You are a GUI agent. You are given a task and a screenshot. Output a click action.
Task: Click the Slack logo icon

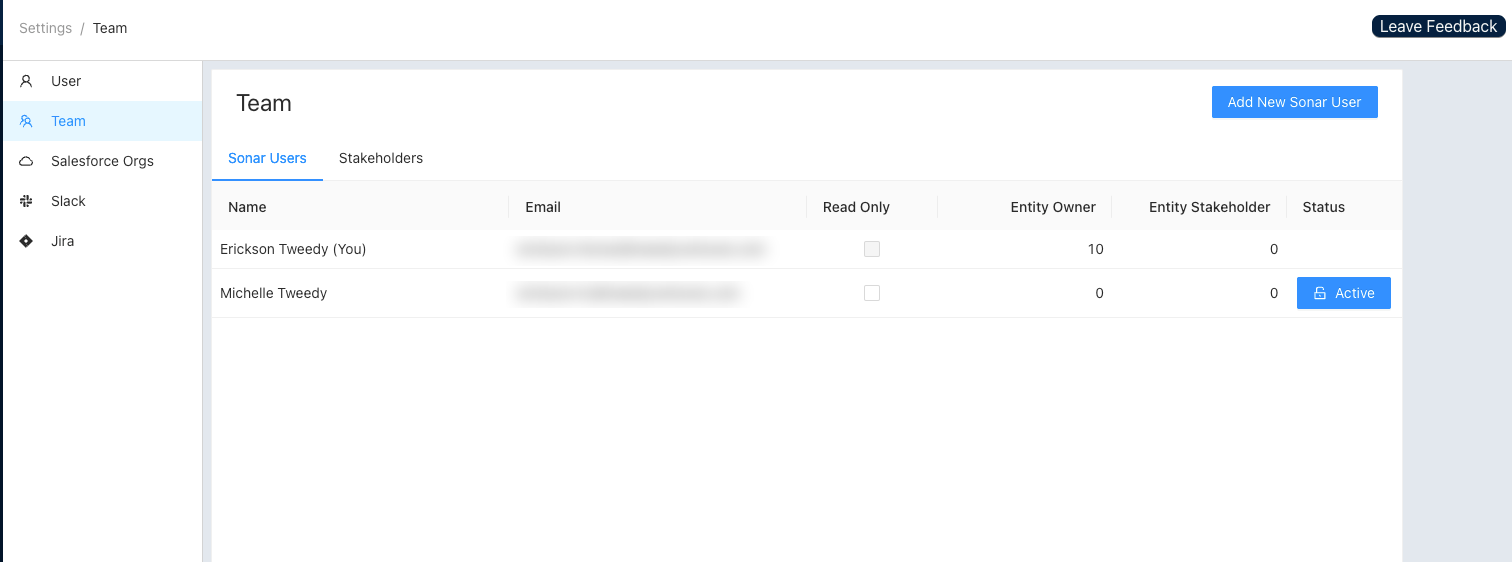[x=26, y=201]
